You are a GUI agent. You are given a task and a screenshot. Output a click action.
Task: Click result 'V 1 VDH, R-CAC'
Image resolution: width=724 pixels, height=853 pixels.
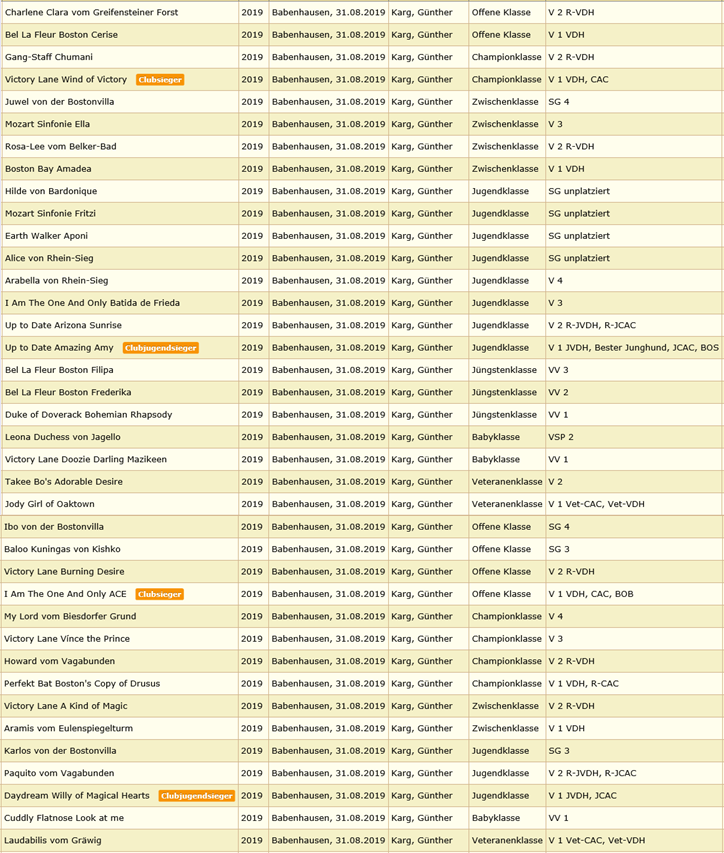(x=584, y=683)
